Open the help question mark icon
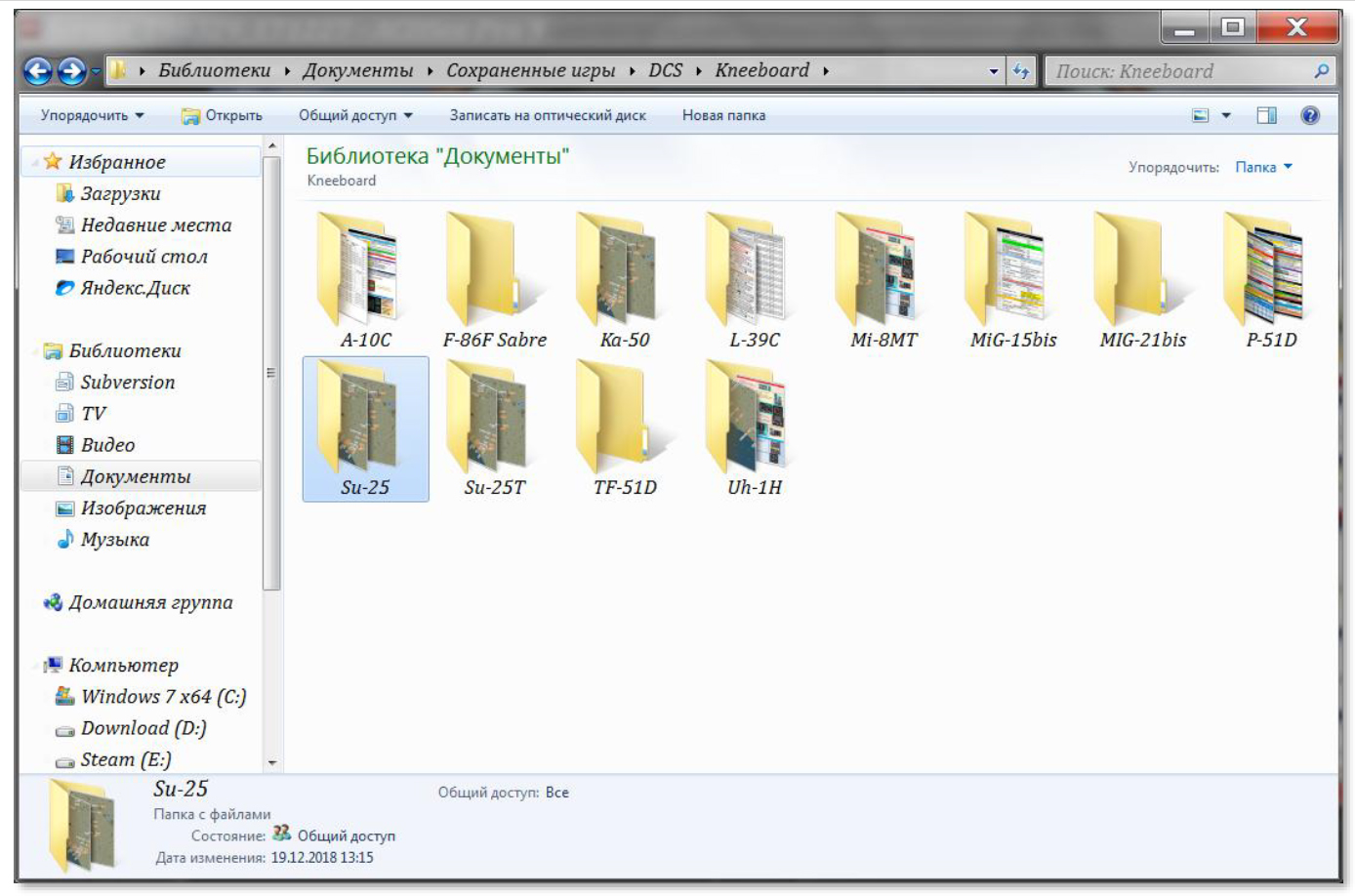The image size is (1355, 896). (x=1310, y=115)
